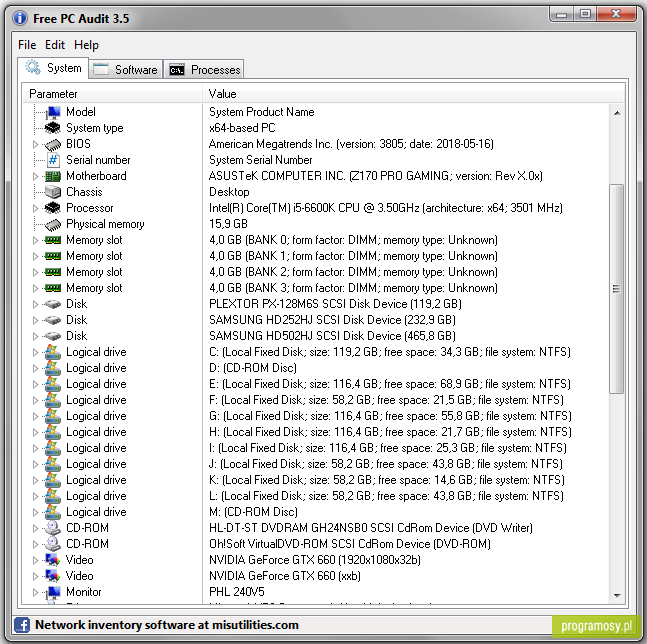Screen dimensions: 647x644
Task: Select the Desktop chassis value
Action: tap(229, 192)
